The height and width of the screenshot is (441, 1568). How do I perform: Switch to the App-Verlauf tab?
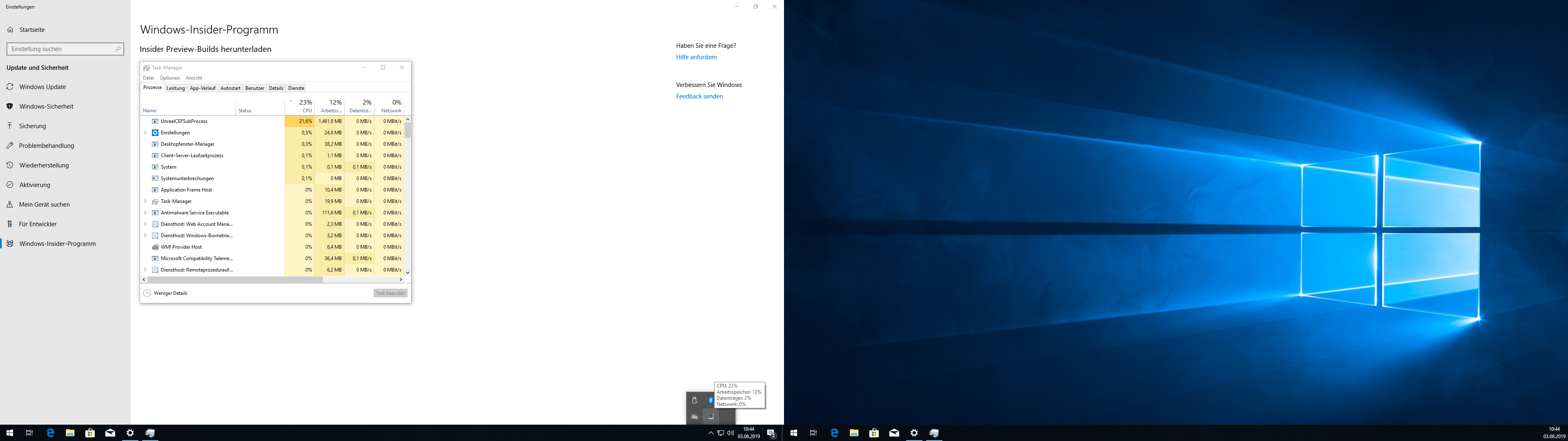(203, 88)
